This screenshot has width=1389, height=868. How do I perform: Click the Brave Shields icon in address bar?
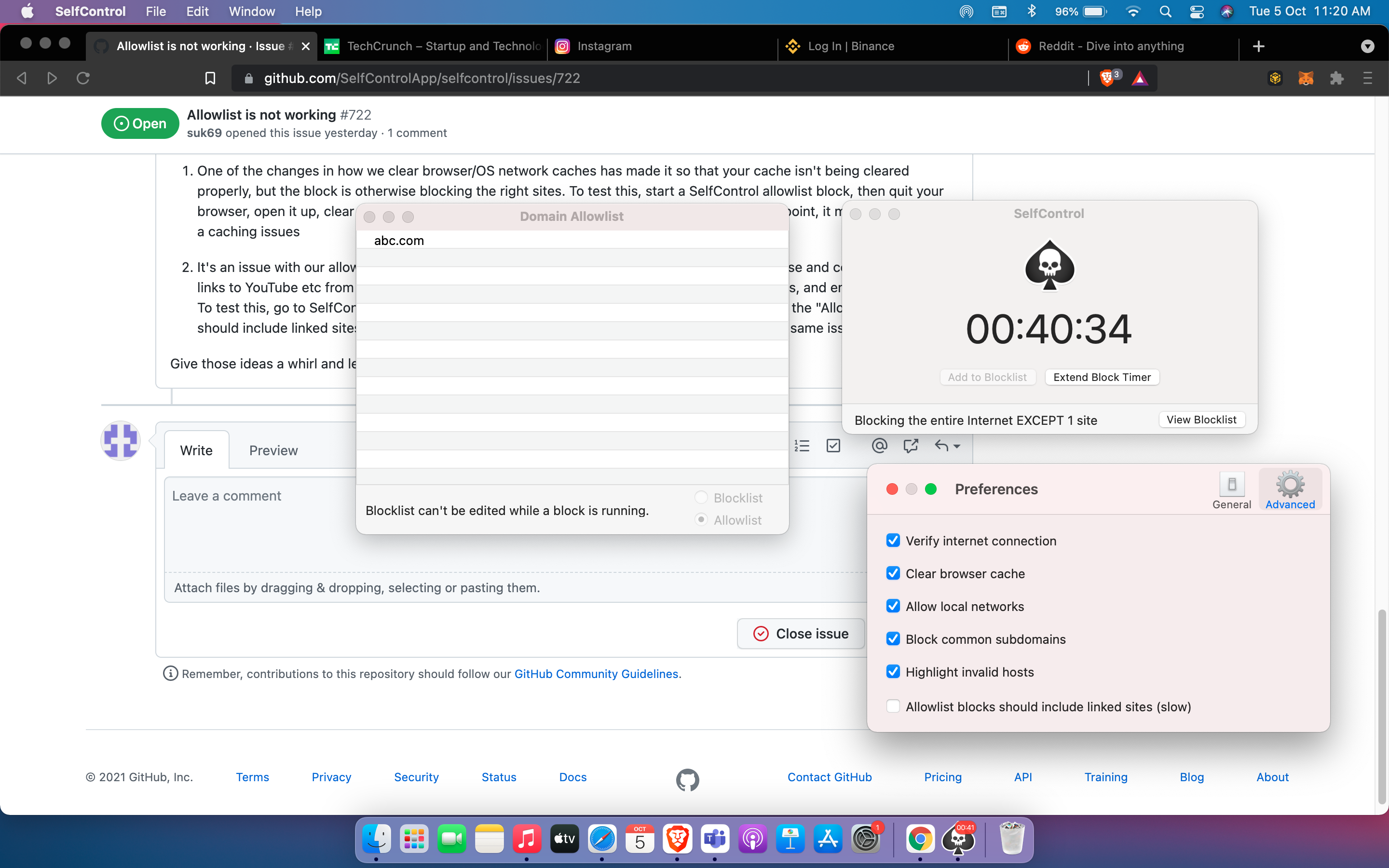pos(1108,78)
